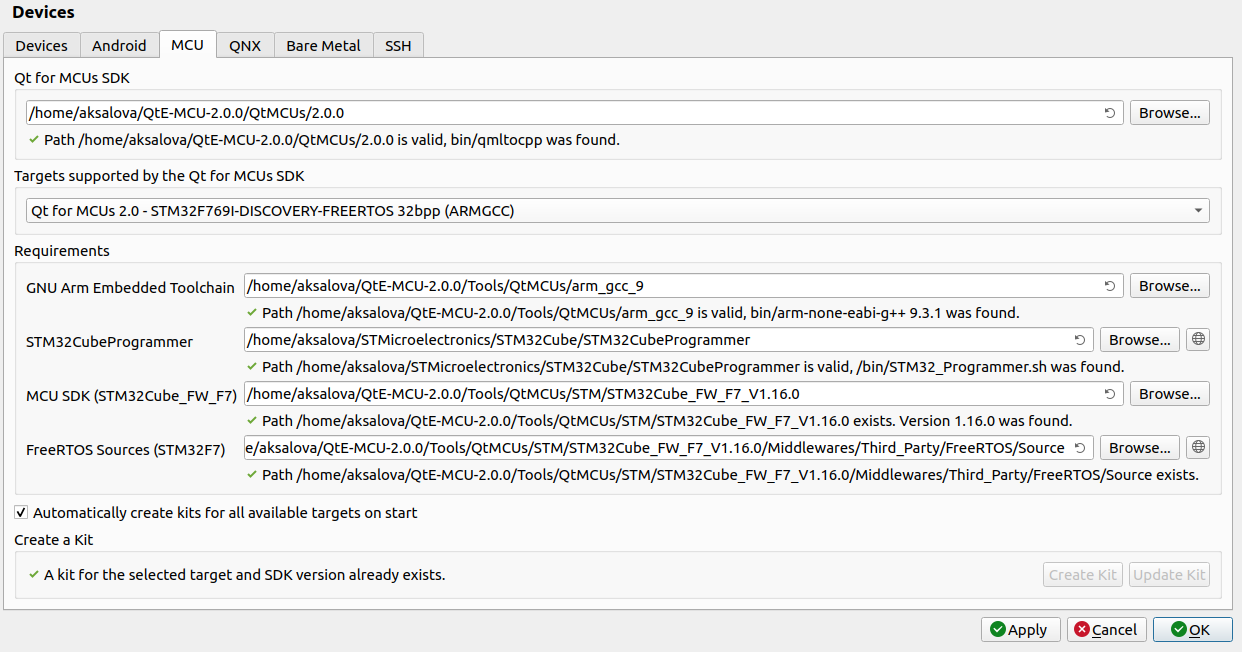Reset the STM32CubeProgrammer path field
Image resolution: width=1242 pixels, height=652 pixels.
coord(1079,340)
